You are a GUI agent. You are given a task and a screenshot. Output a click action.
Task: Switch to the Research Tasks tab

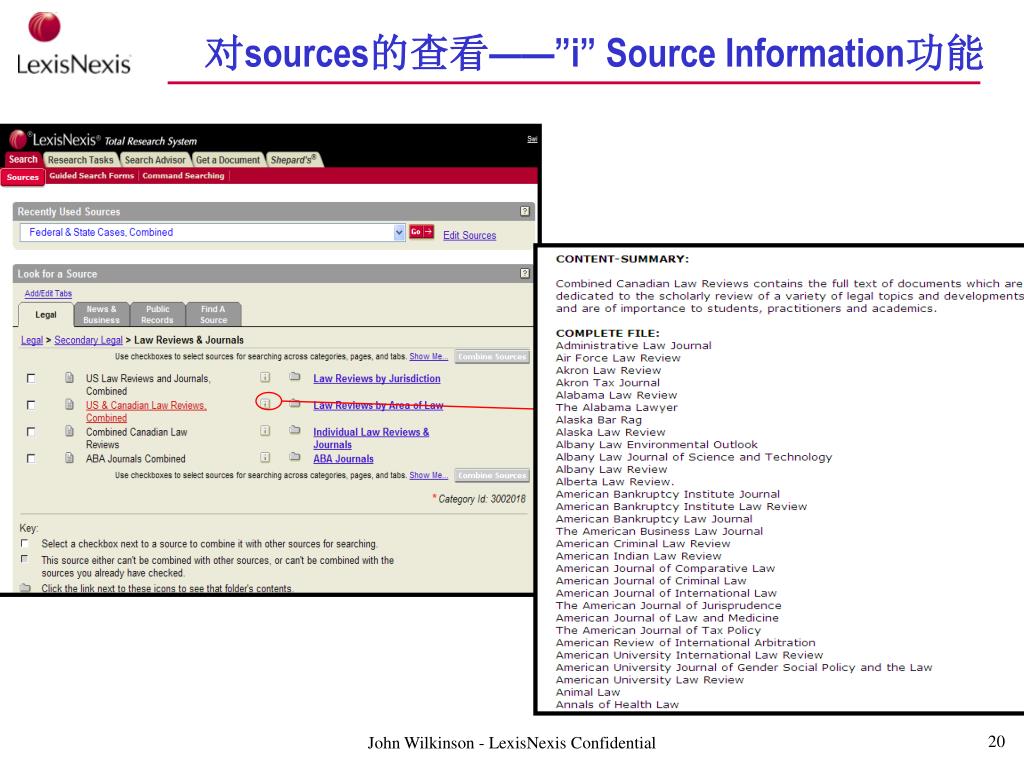pos(80,160)
